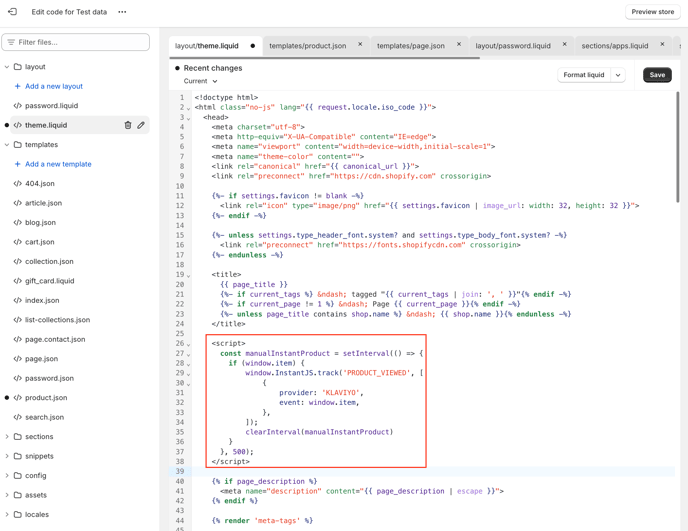
Task: Open gift_card.liquid template file
Action: [49, 281]
